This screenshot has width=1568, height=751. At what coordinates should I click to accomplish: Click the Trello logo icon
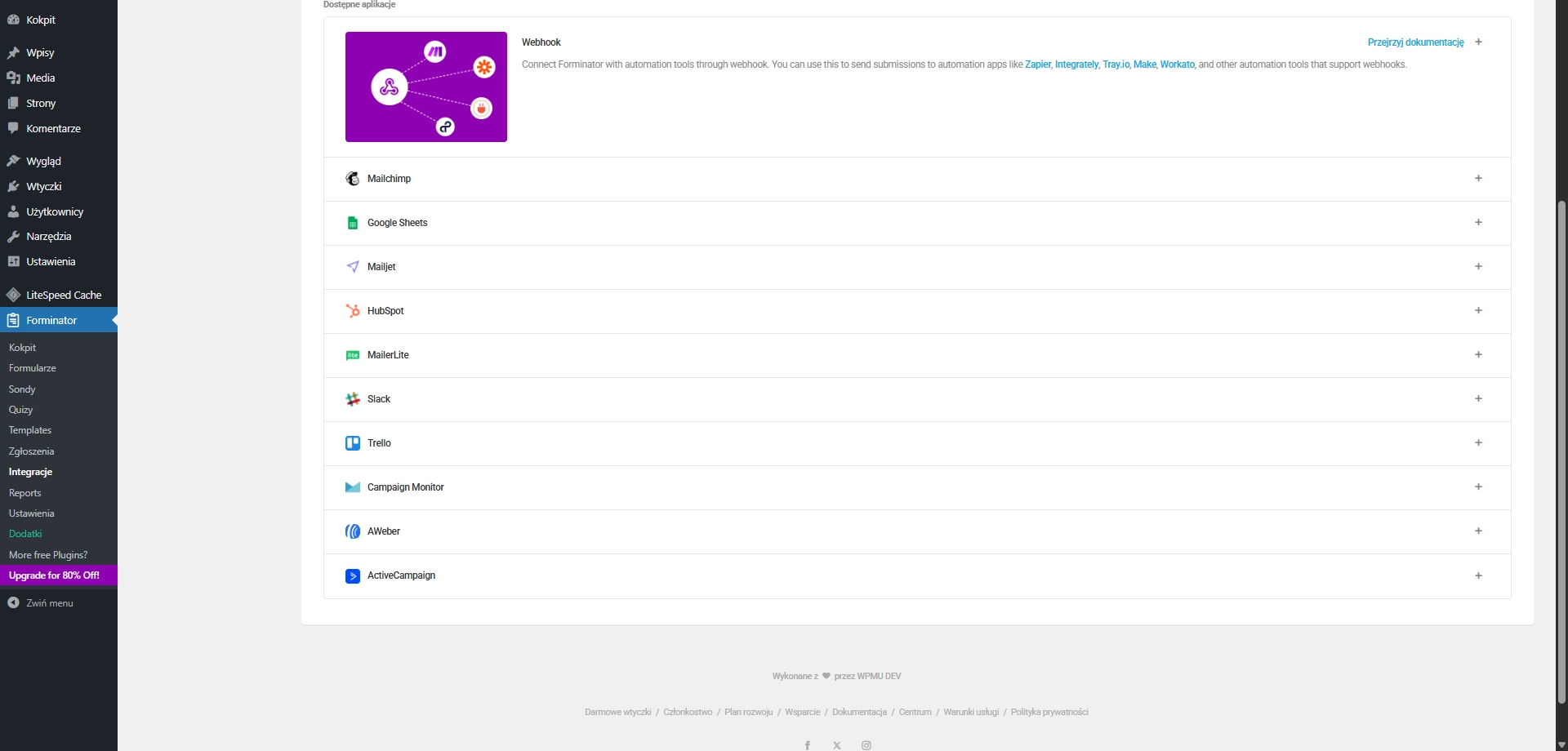pyautogui.click(x=353, y=443)
